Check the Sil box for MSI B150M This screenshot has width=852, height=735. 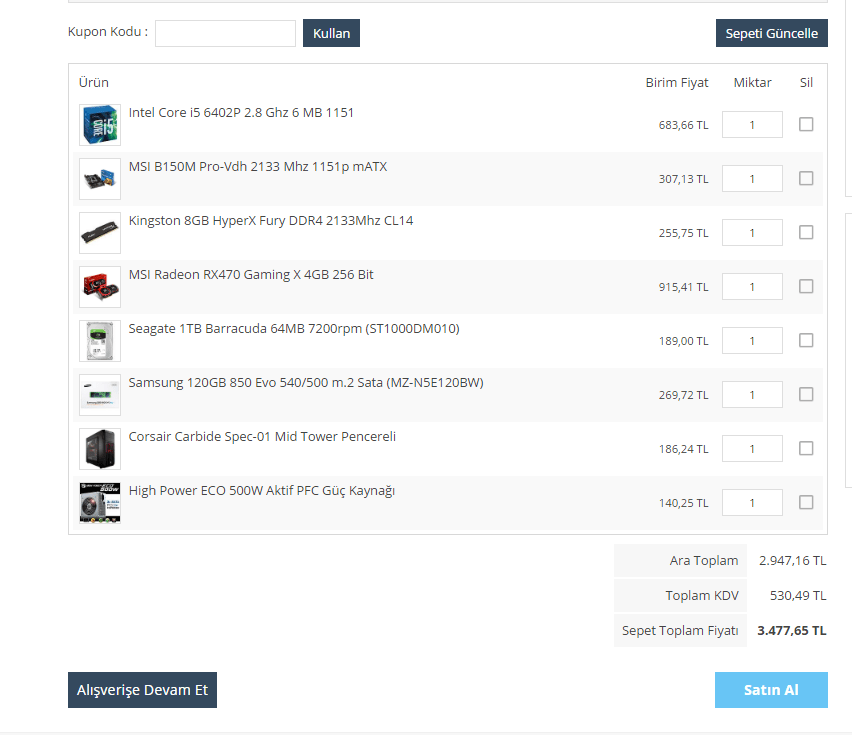[806, 178]
